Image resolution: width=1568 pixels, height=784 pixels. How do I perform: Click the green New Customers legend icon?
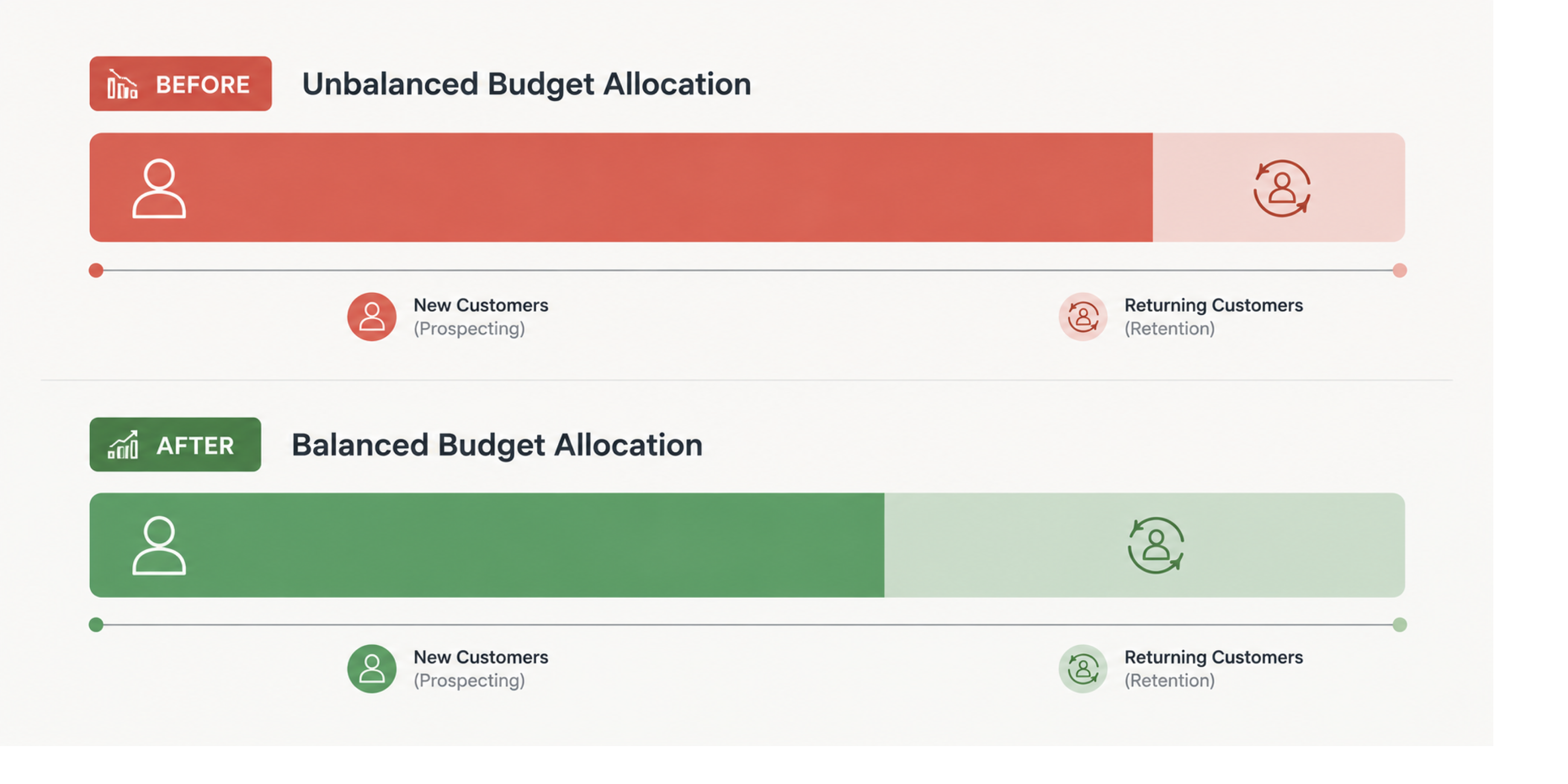[372, 668]
